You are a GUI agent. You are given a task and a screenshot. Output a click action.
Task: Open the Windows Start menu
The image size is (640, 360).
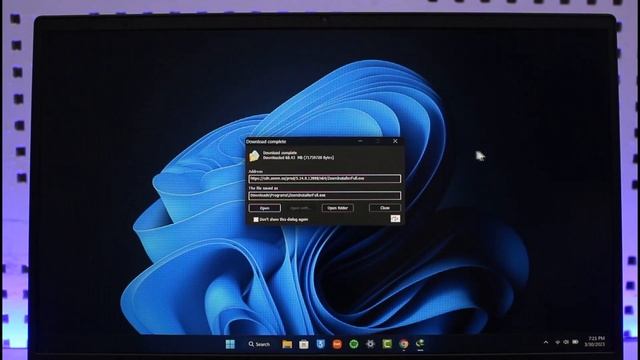pyautogui.click(x=230, y=344)
